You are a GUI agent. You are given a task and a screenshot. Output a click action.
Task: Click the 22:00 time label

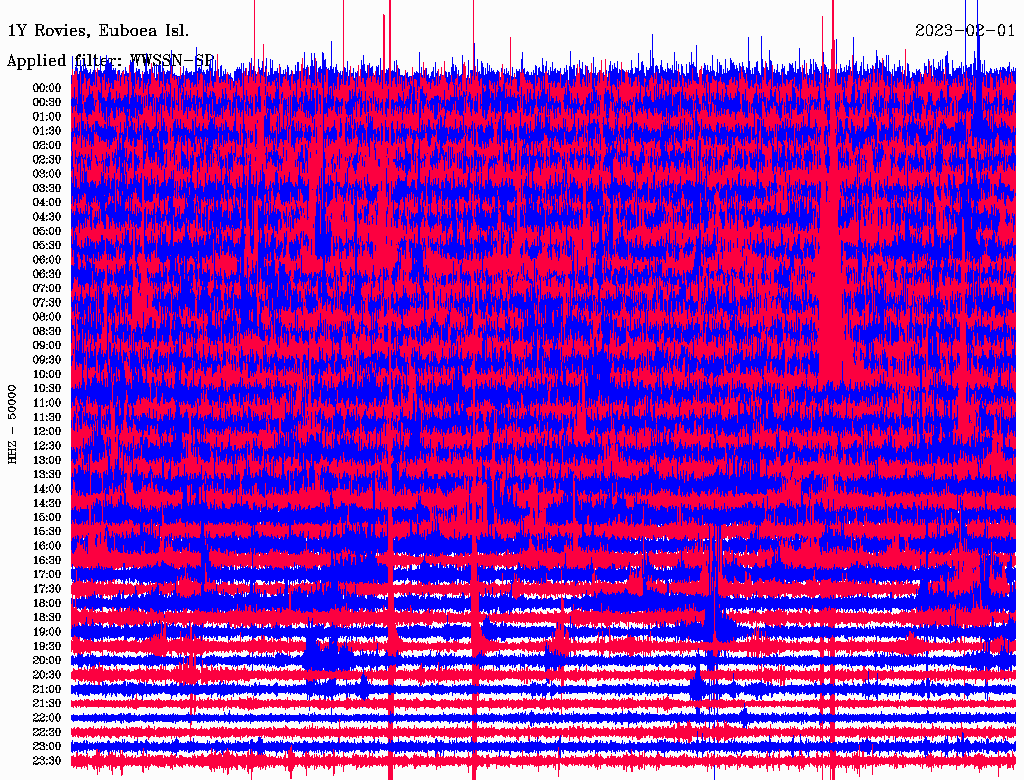coord(47,718)
